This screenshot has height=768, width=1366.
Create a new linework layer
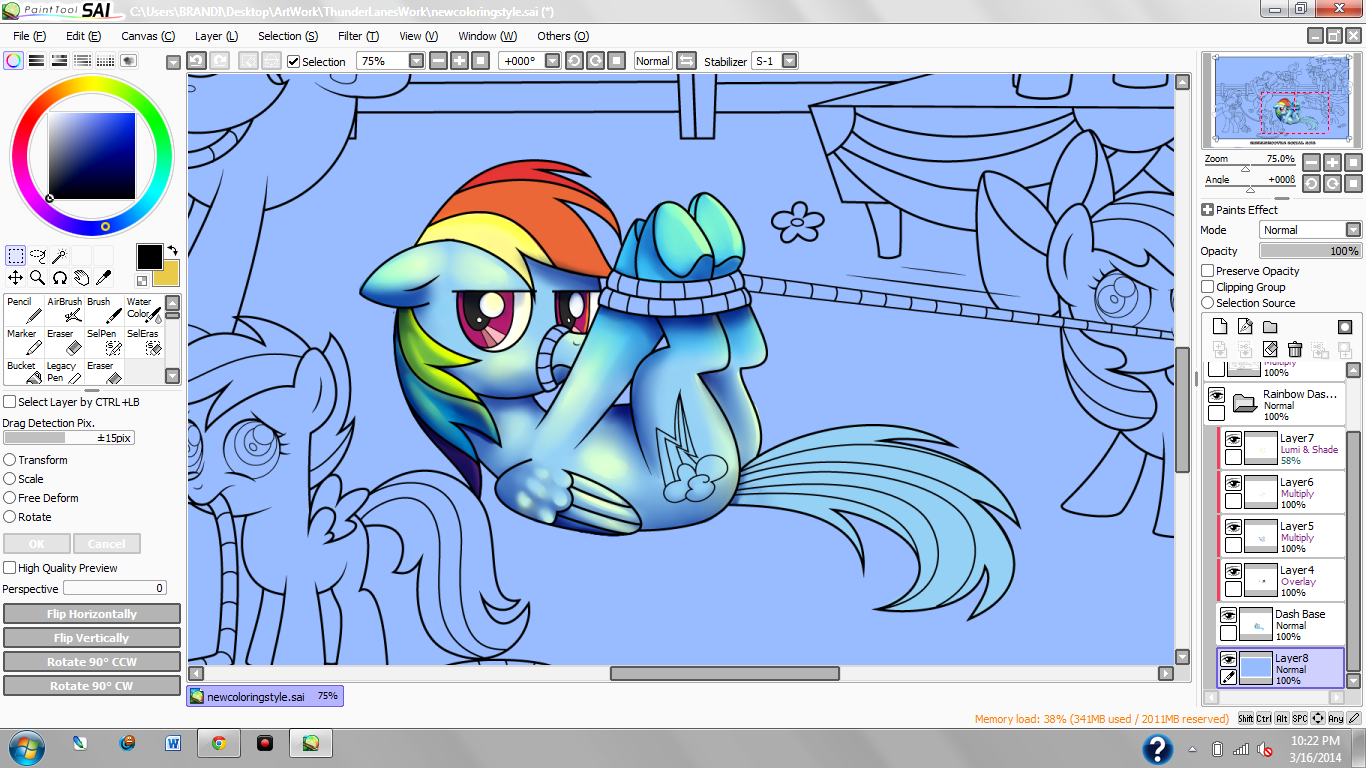tap(1245, 327)
